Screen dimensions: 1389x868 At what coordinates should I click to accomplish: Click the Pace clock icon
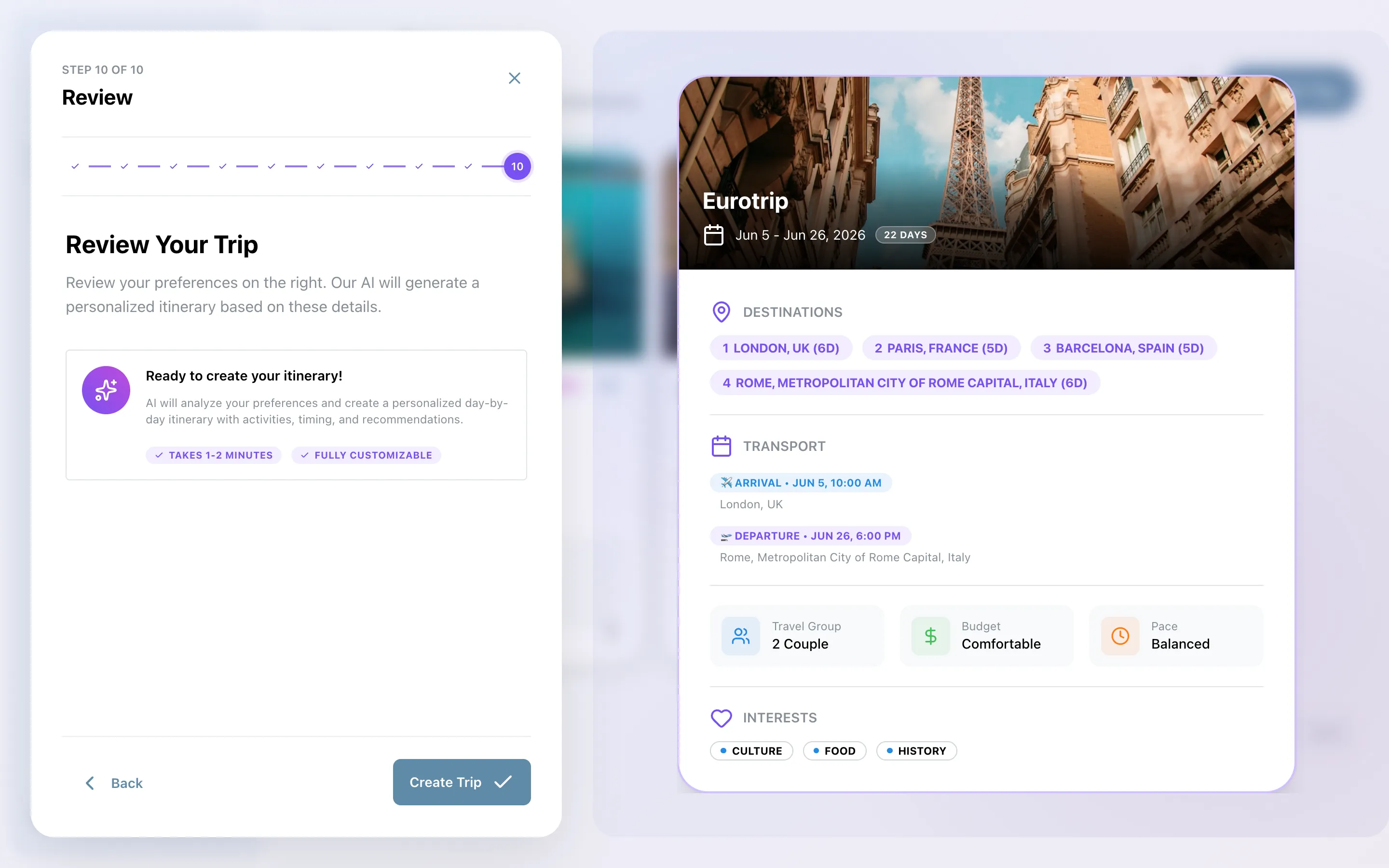(x=1119, y=636)
